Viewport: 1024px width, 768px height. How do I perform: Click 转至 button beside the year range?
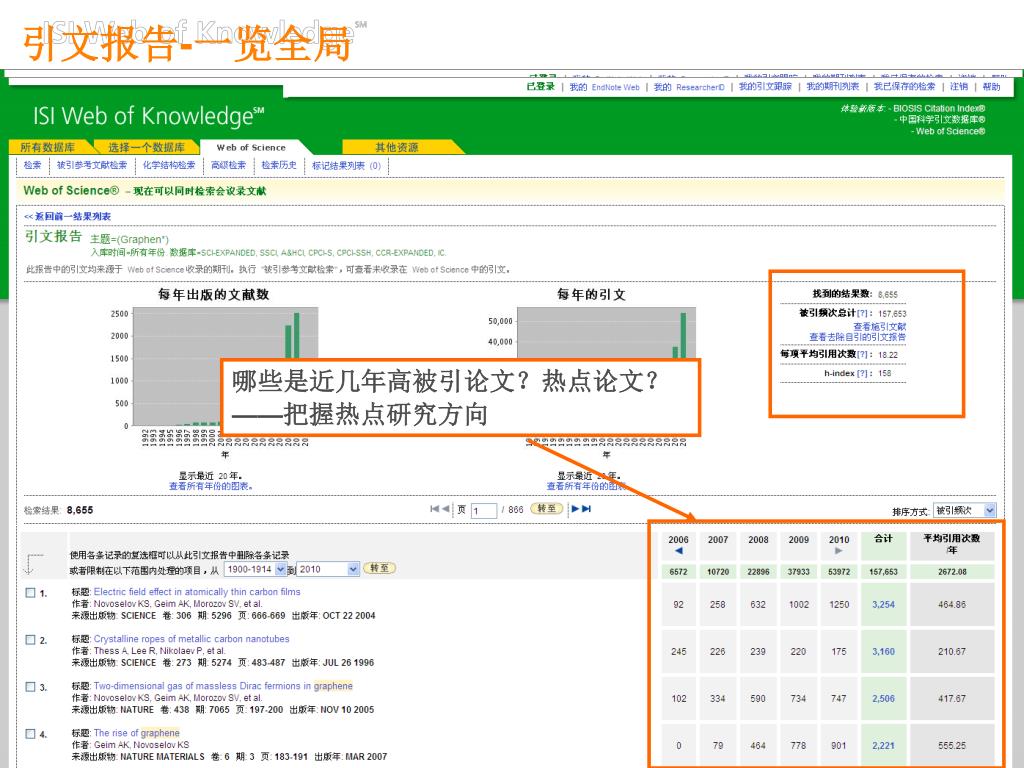tap(379, 568)
